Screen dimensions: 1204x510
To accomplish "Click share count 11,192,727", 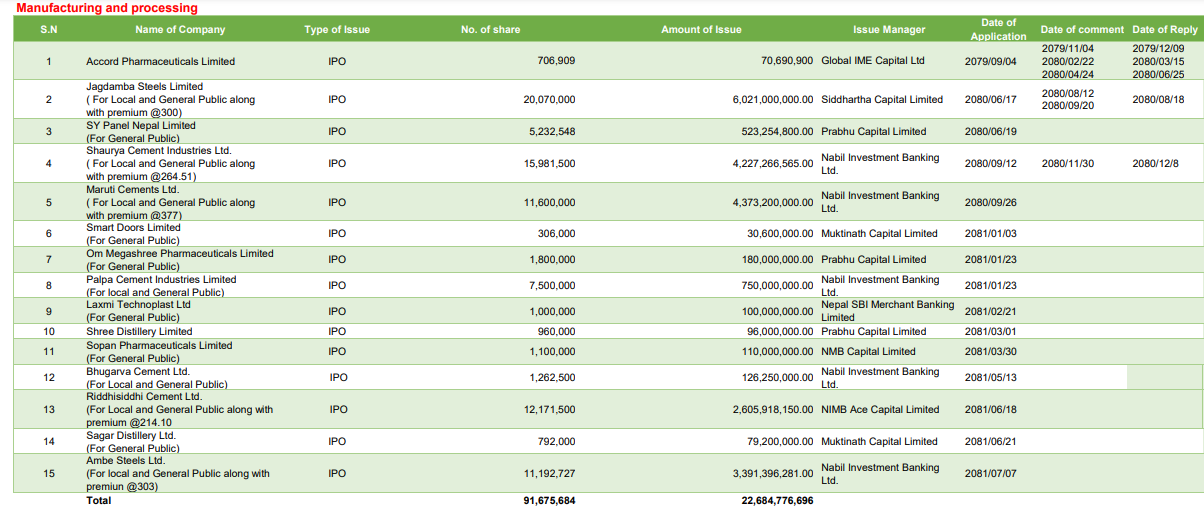I will coord(549,473).
